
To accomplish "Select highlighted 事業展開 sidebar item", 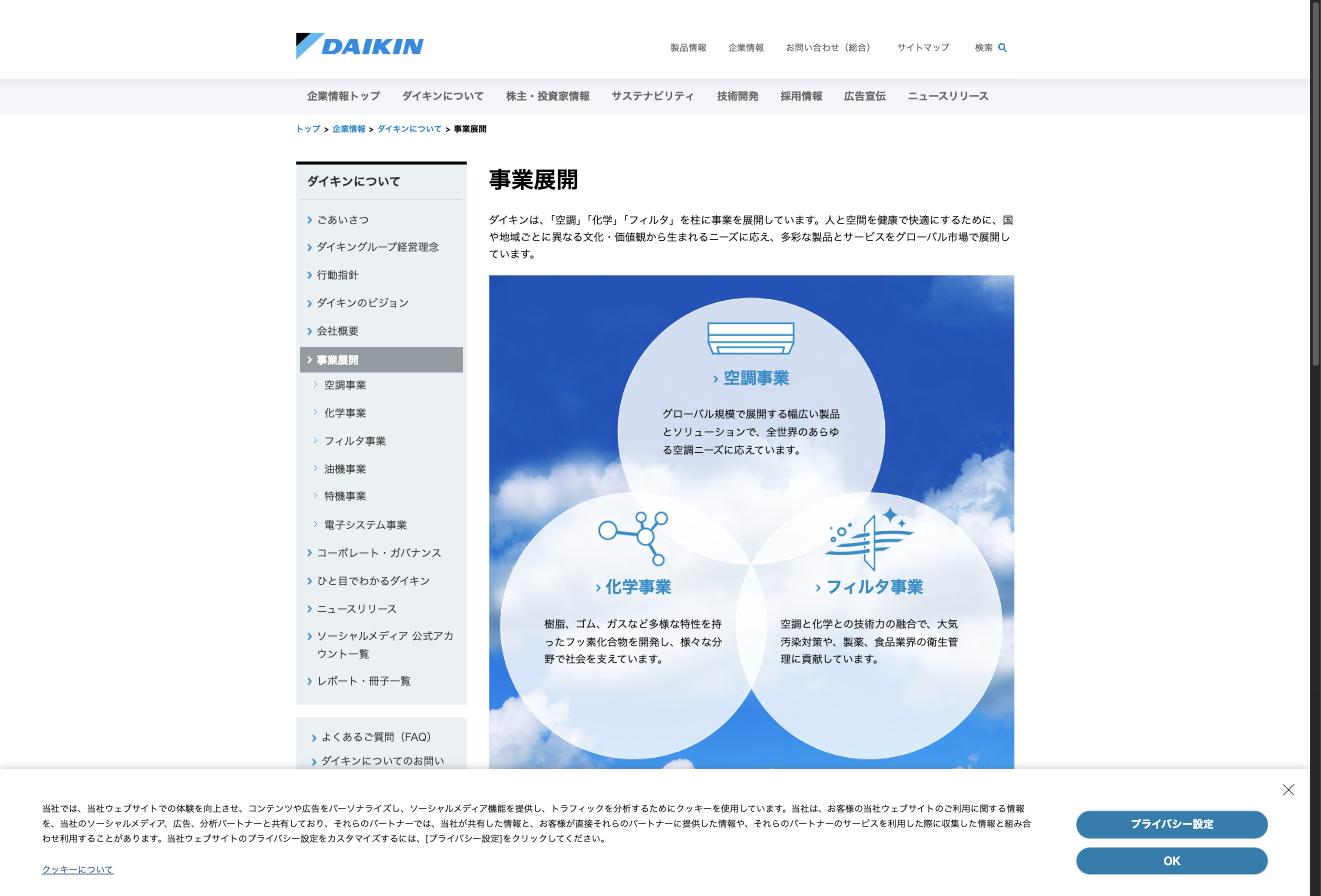I will [x=381, y=360].
